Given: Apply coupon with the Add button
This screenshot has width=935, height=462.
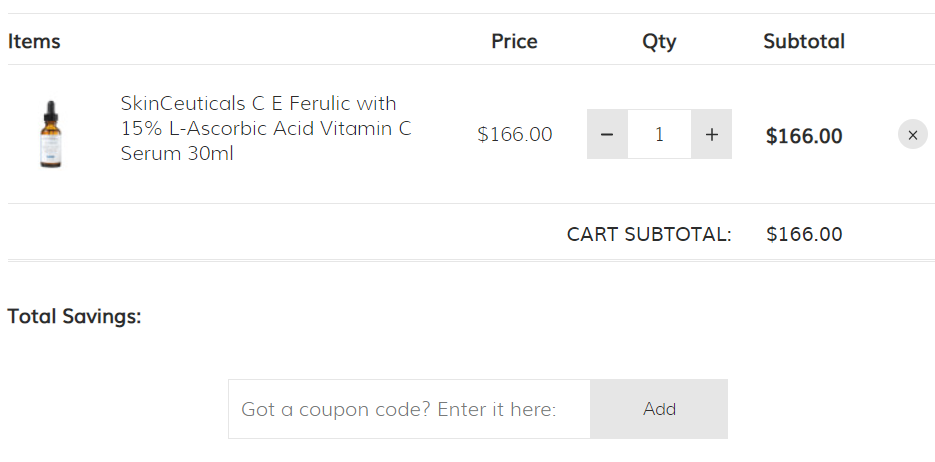Looking at the screenshot, I should click(659, 409).
